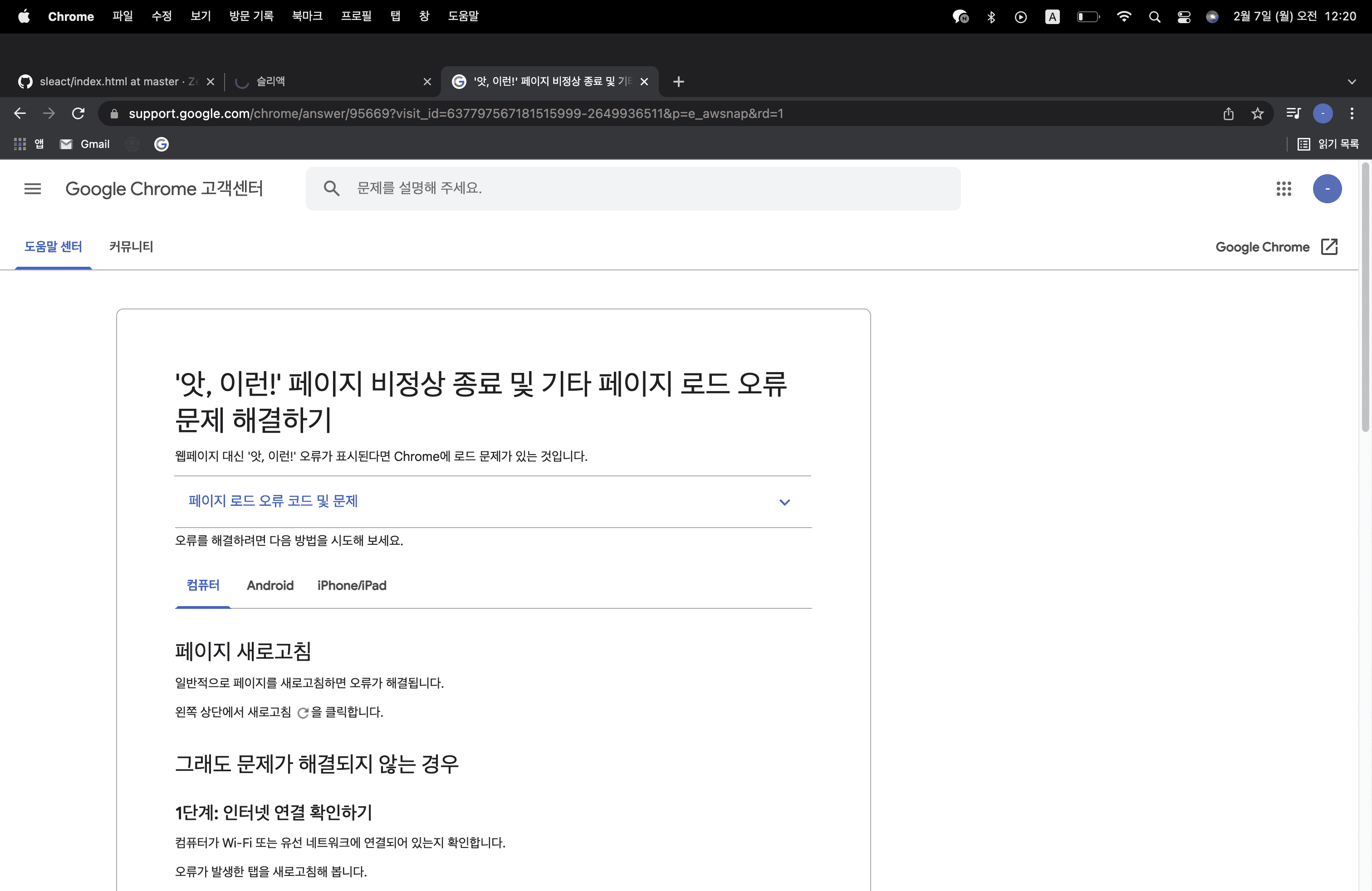This screenshot has height=891, width=1372.
Task: Click the share page icon
Action: click(1228, 113)
